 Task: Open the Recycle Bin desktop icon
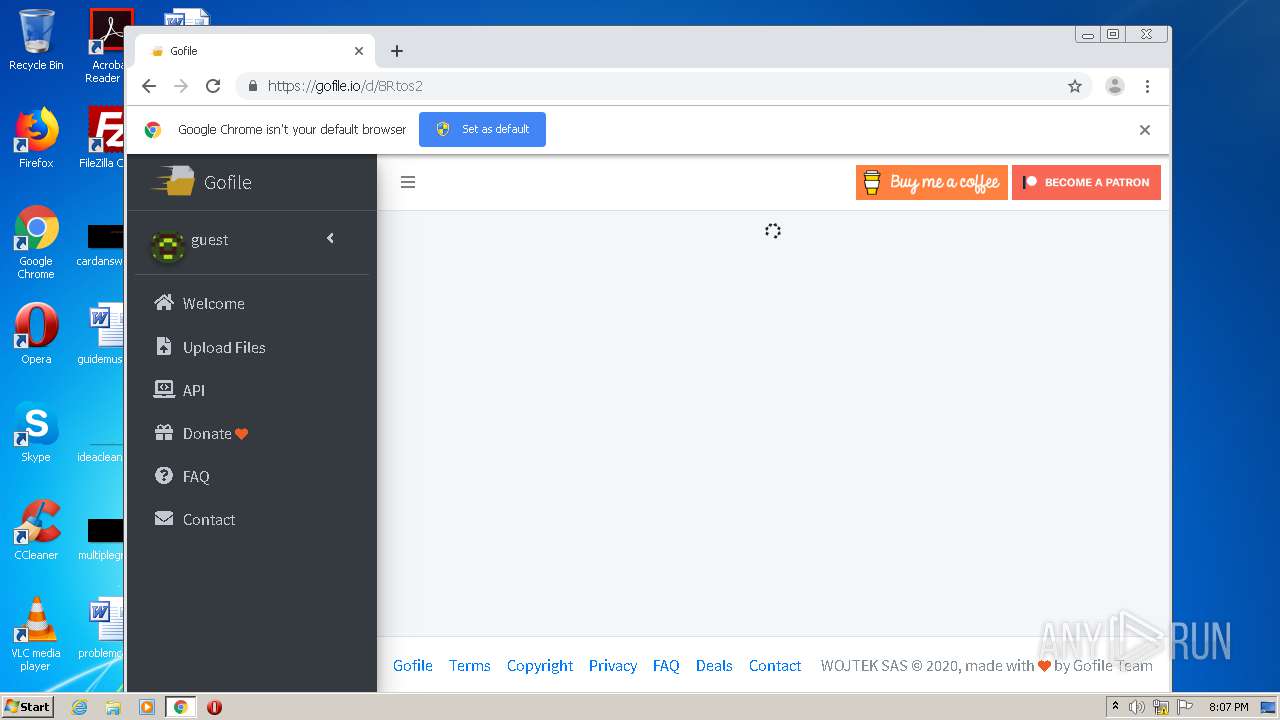(36, 40)
